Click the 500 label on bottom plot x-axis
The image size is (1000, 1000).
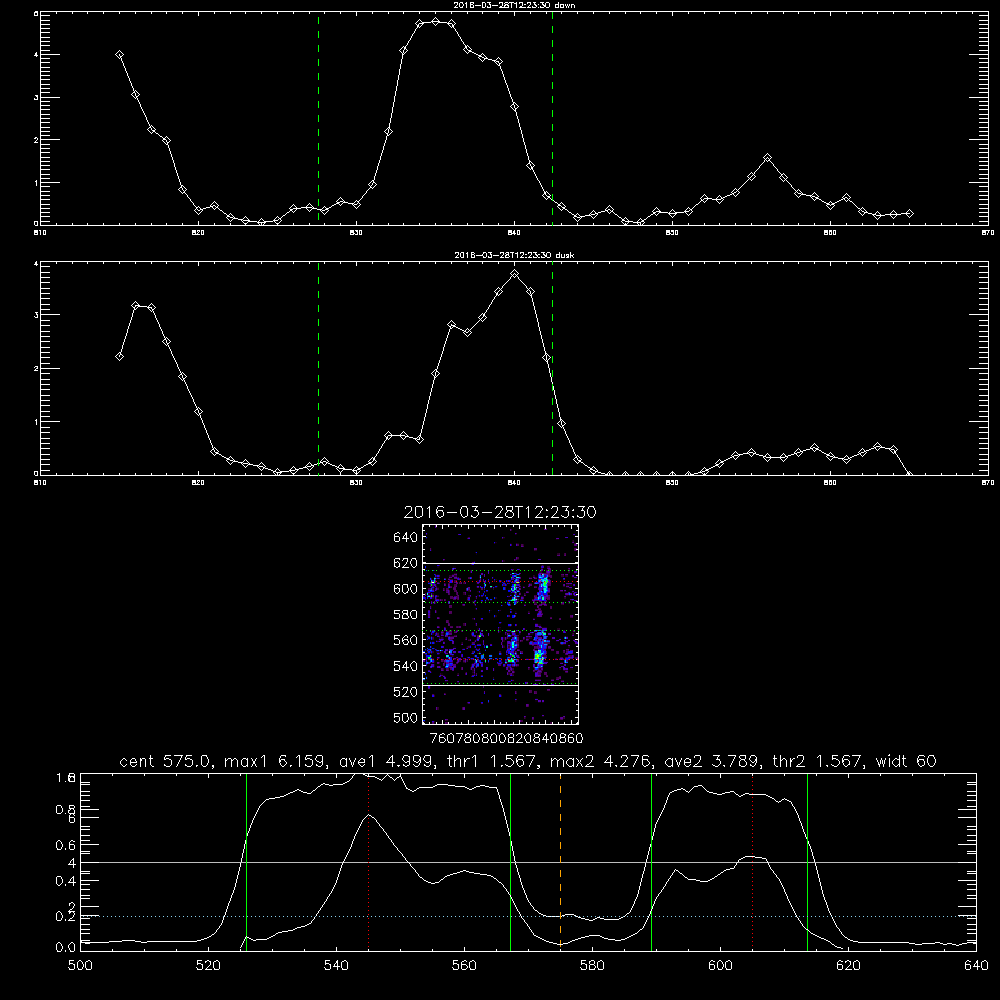pyautogui.click(x=80, y=966)
